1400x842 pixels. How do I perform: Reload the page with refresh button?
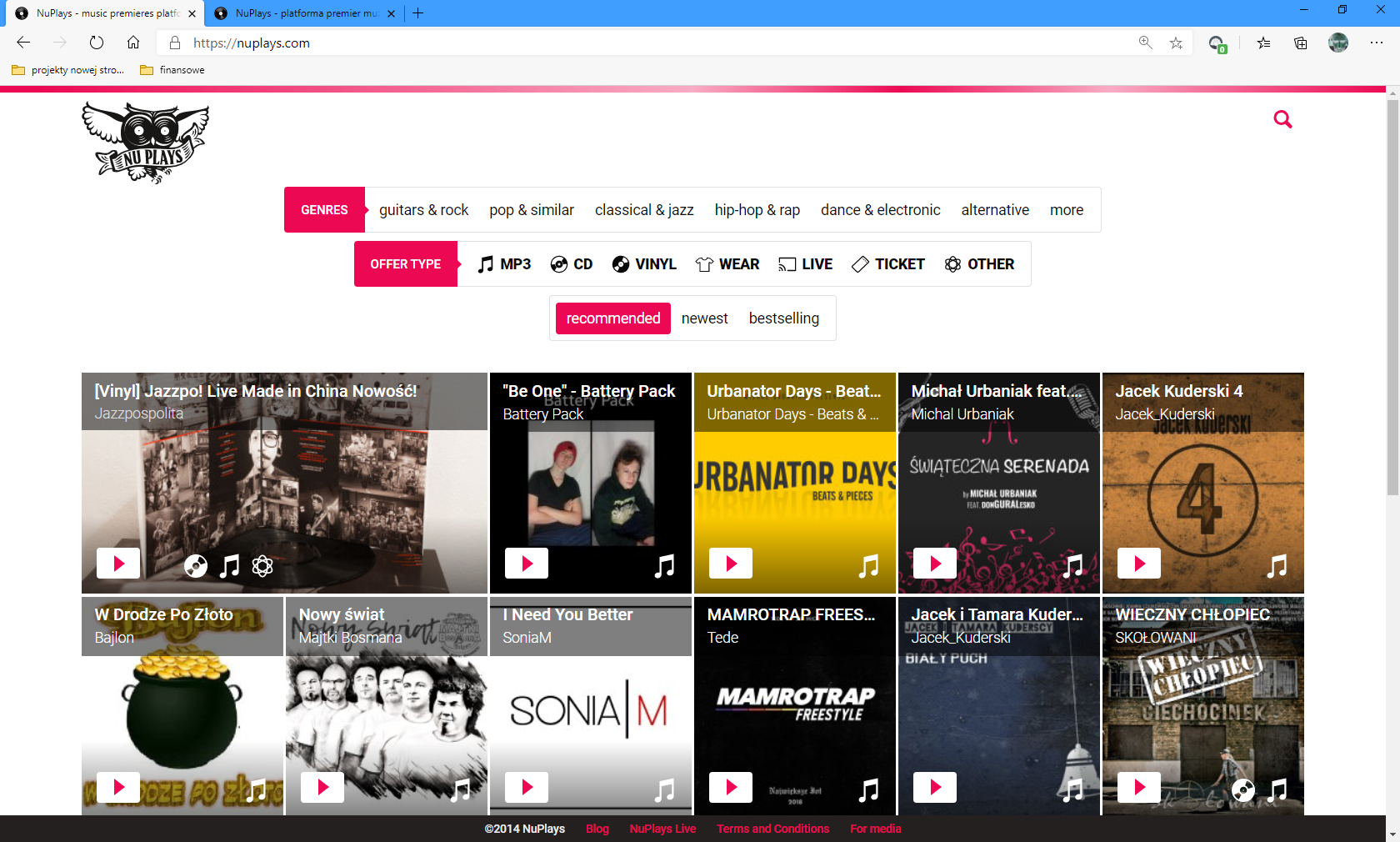click(x=97, y=43)
